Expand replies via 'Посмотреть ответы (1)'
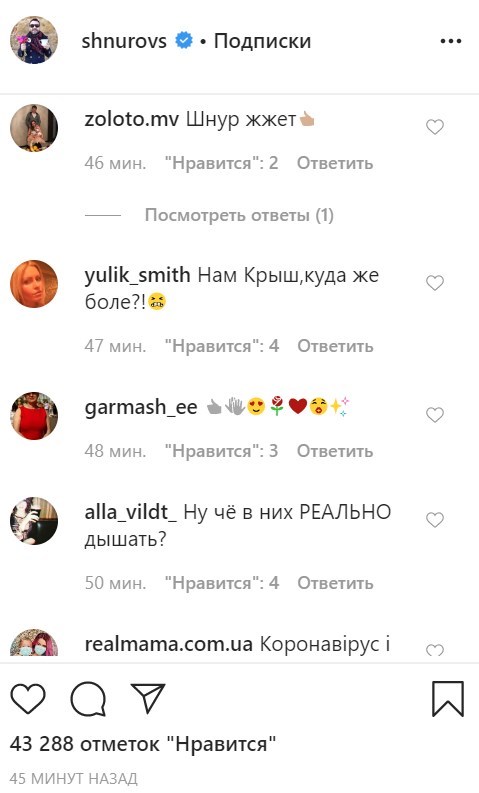The width and height of the screenshot is (479, 793). pyautogui.click(x=239, y=215)
